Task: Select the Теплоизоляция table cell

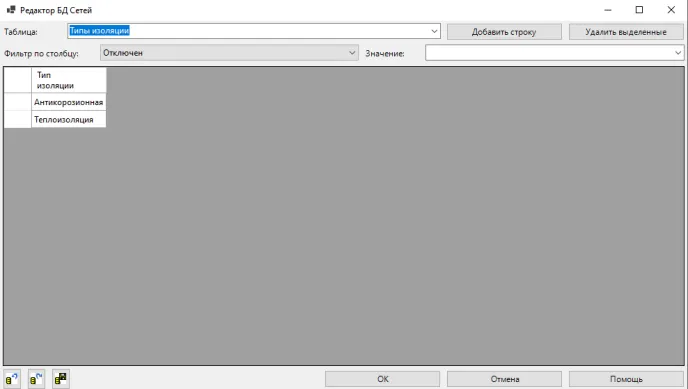Action: [x=68, y=119]
